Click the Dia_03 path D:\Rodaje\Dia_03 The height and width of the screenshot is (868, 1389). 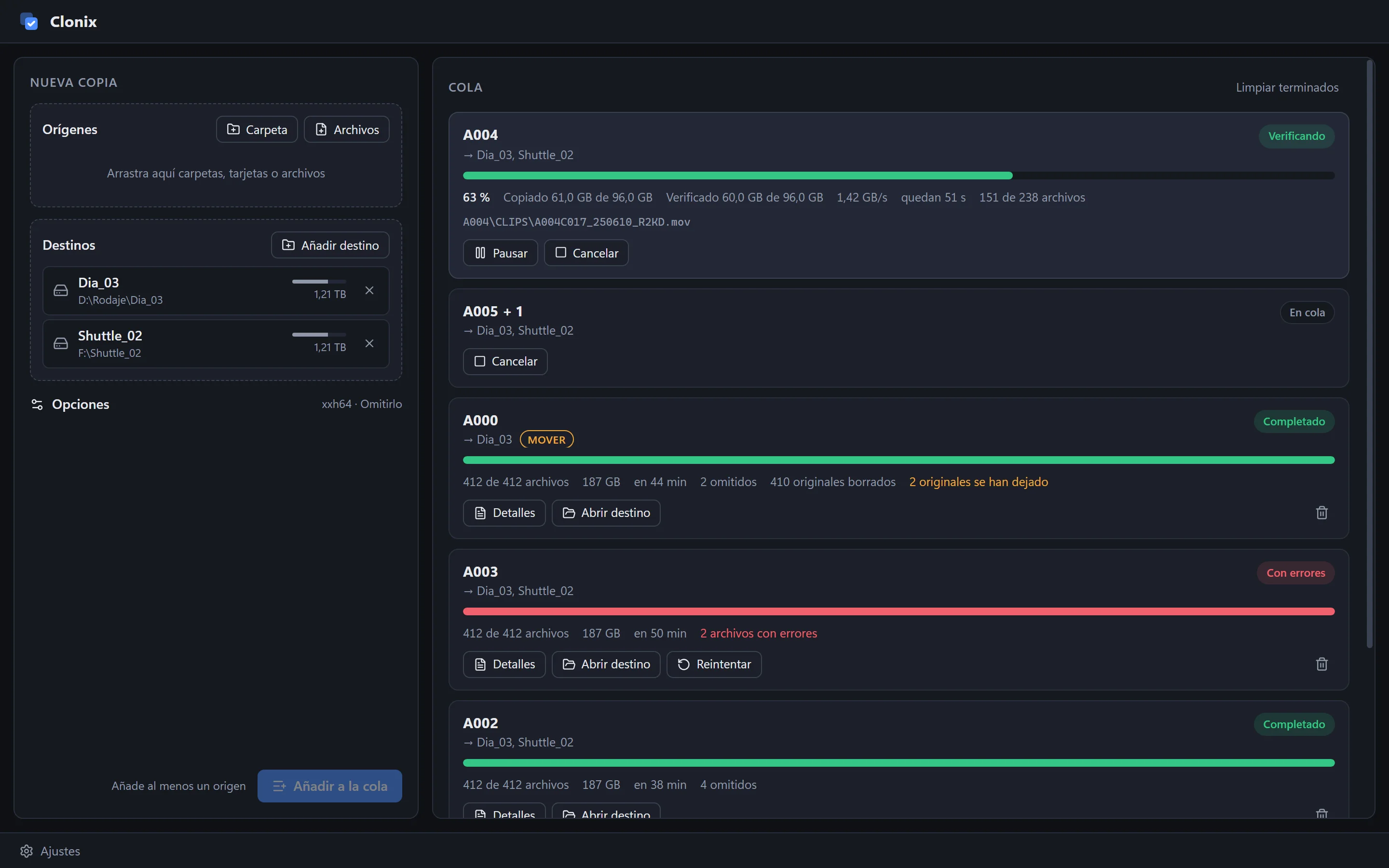(121, 299)
